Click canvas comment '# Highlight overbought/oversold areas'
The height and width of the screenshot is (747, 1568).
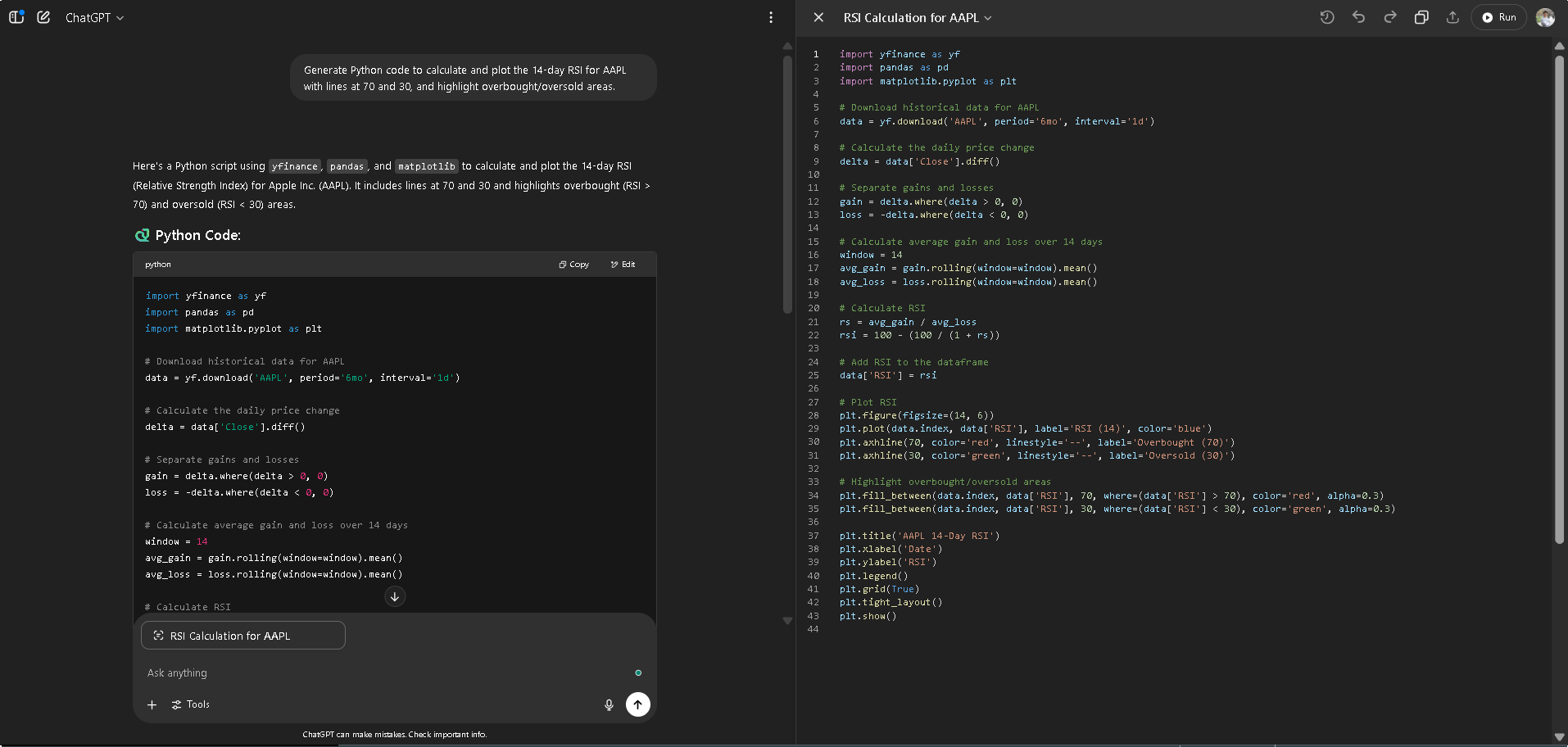[x=945, y=482]
